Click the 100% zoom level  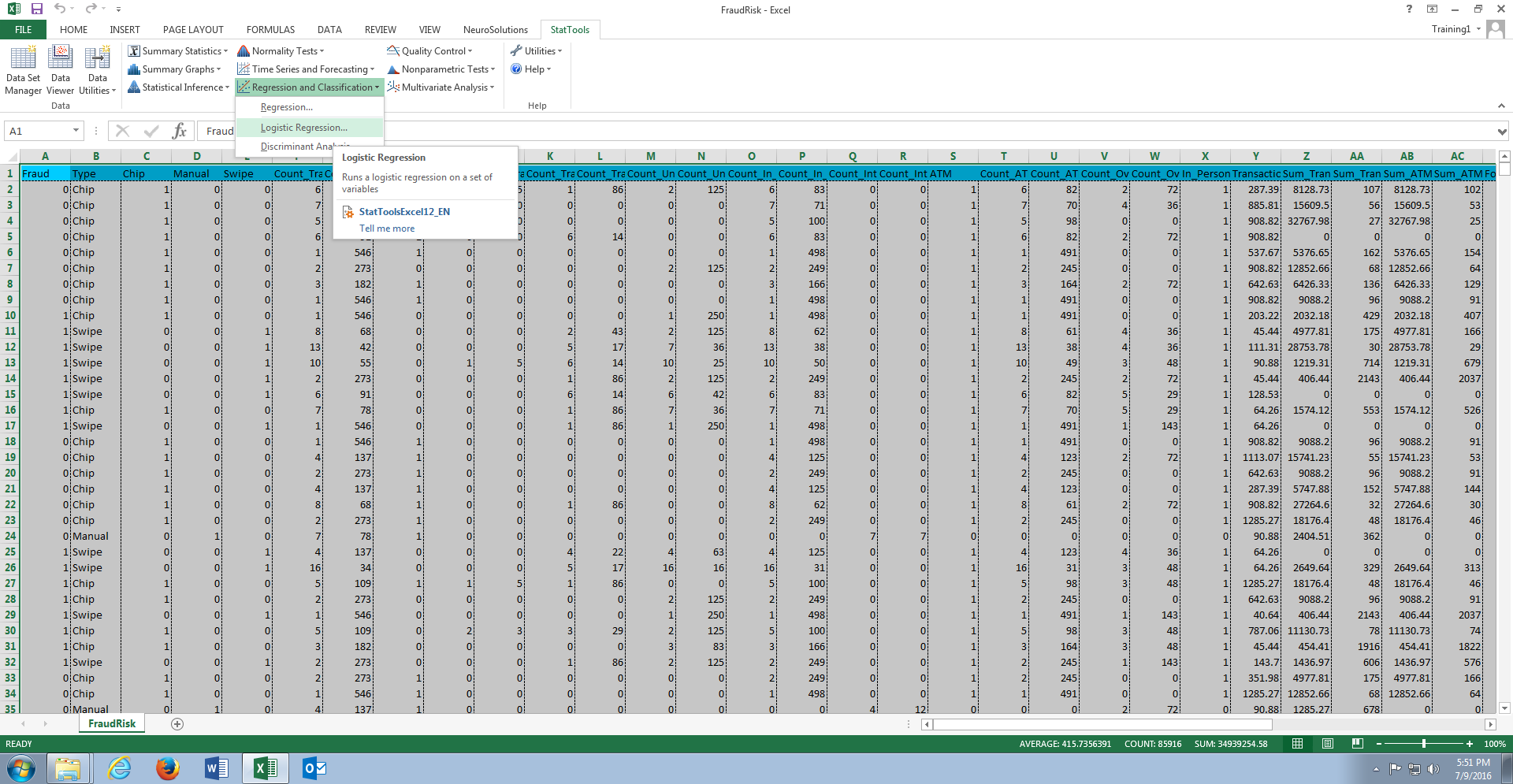pos(1495,744)
